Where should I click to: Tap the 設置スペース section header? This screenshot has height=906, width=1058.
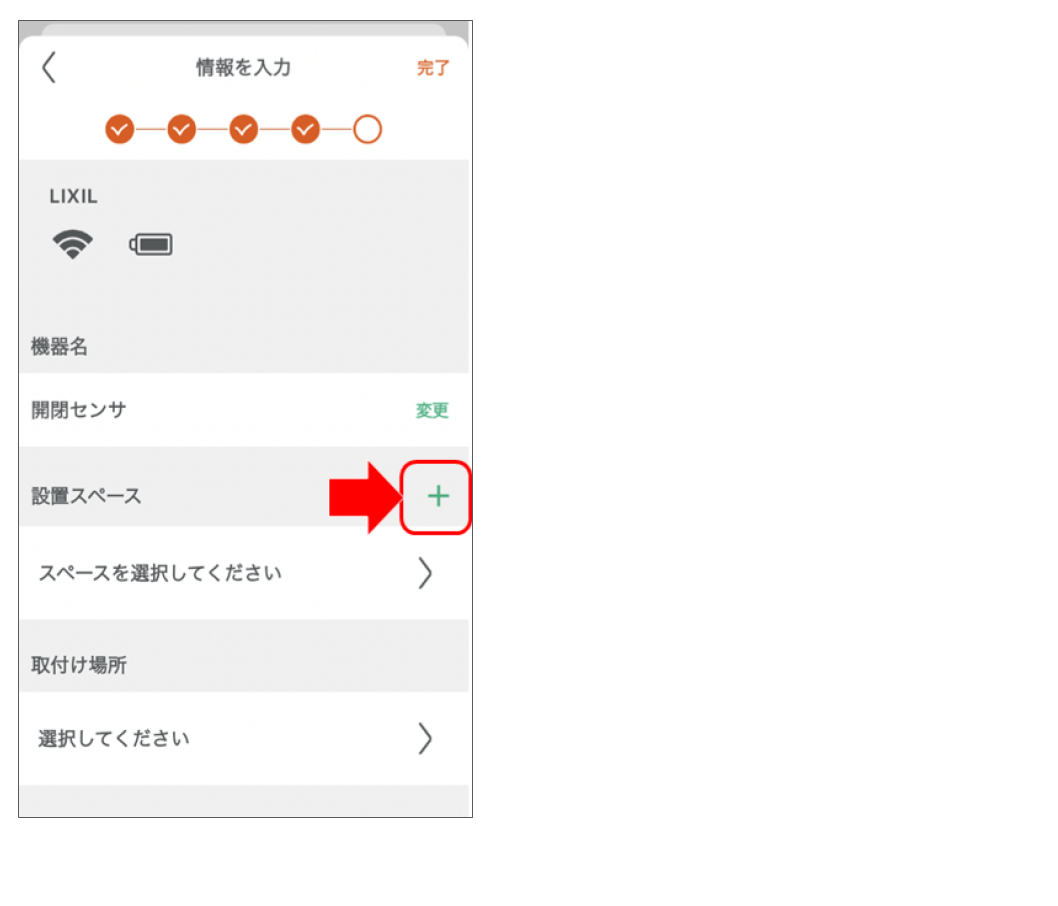point(86,497)
